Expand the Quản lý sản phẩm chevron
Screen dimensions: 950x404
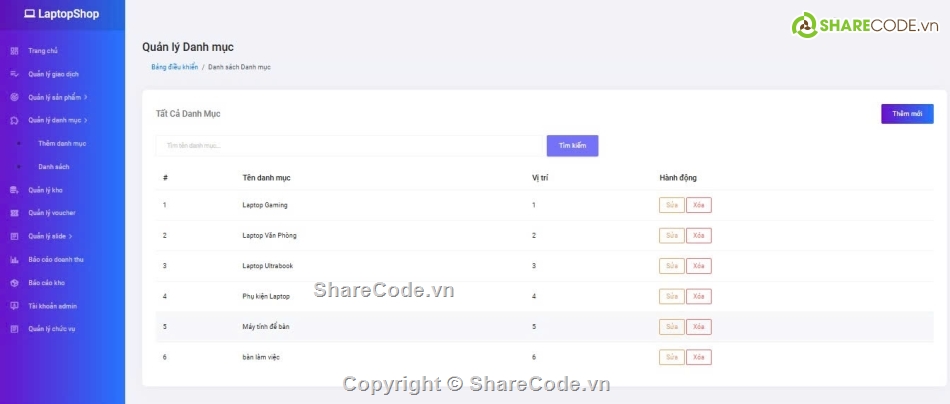point(85,97)
